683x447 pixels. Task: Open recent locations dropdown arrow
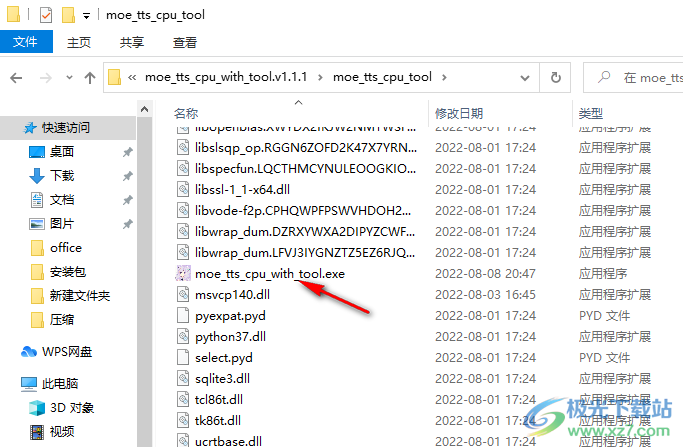point(69,78)
